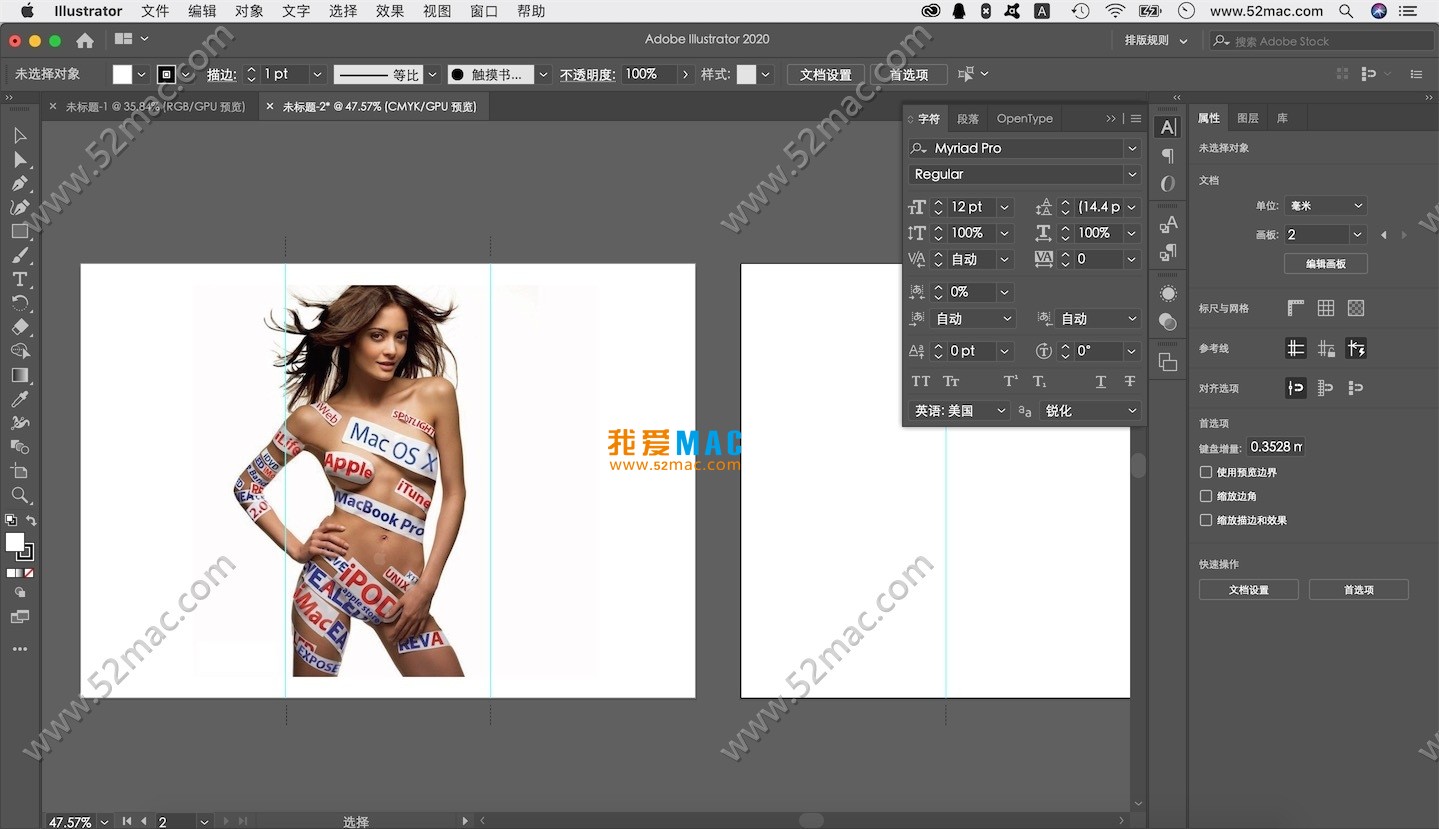
Task: Toggle show guides icon in 参考线
Action: click(1296, 348)
